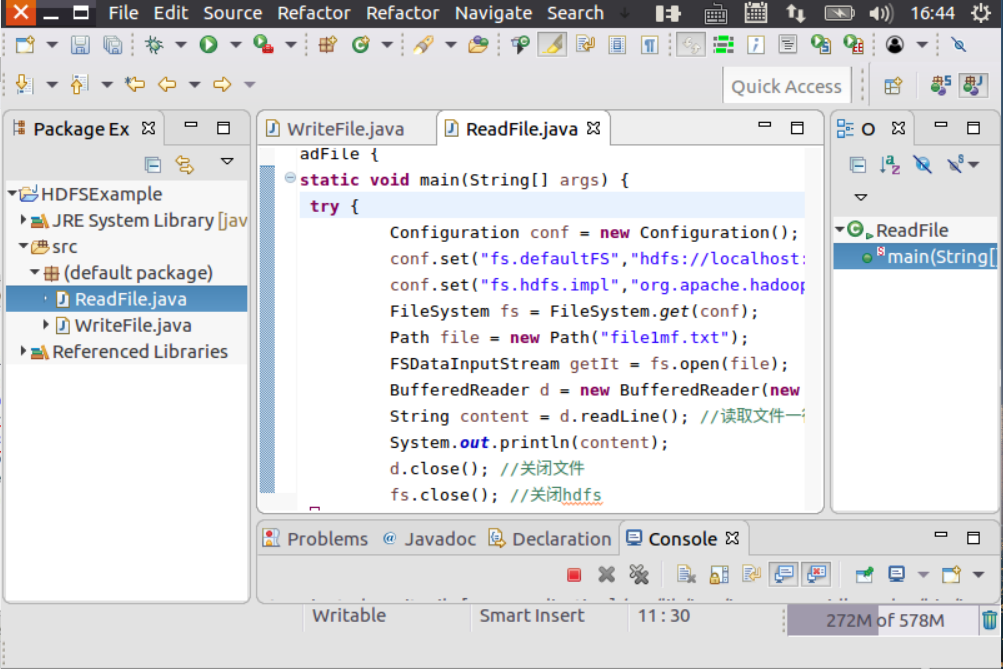Start debugging with the bug icon

tap(154, 45)
